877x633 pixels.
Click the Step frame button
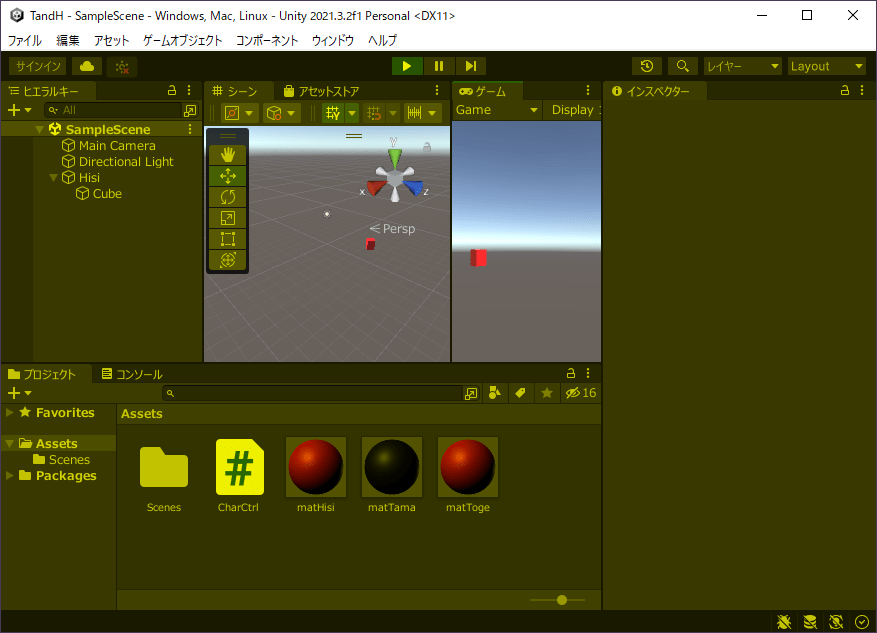pyautogui.click(x=470, y=66)
